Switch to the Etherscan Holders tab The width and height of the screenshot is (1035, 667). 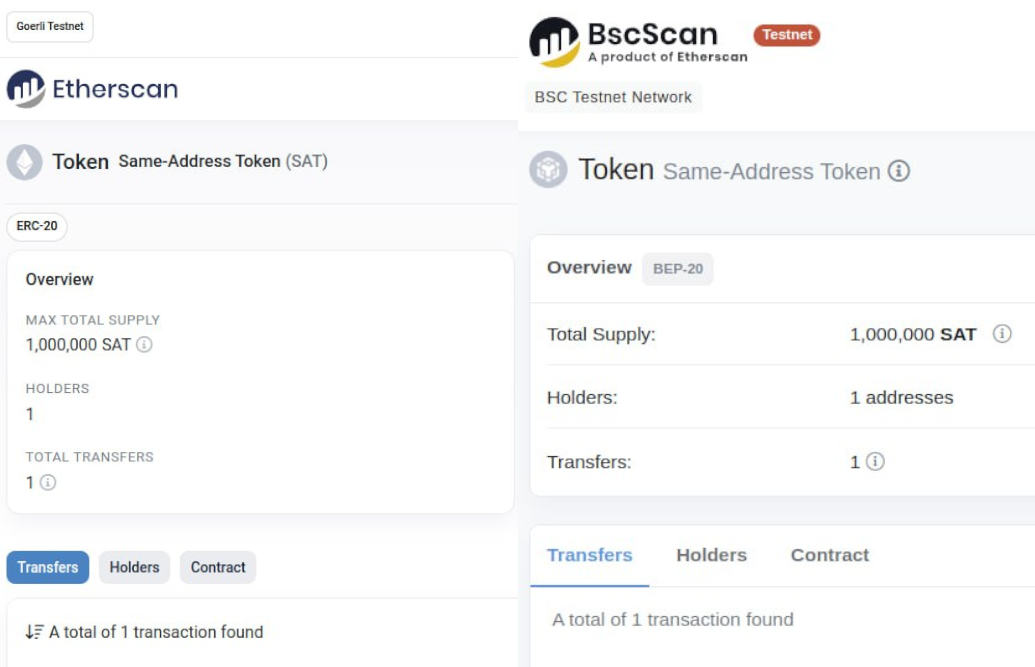click(134, 567)
